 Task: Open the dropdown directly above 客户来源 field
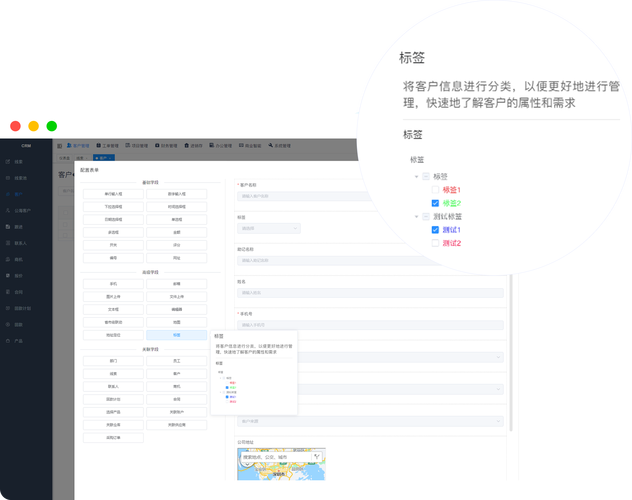coord(401,389)
